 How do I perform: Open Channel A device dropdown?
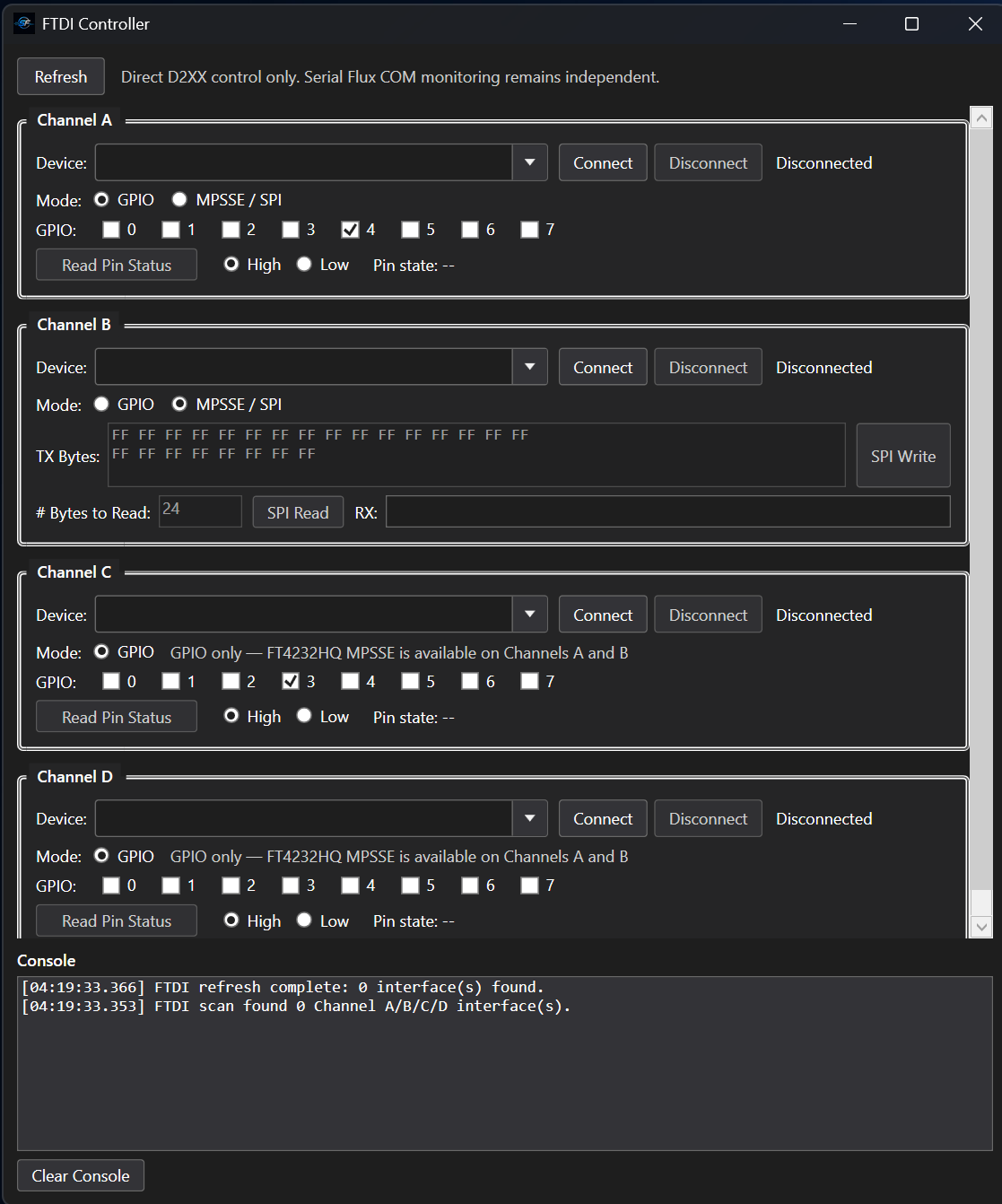pos(530,162)
